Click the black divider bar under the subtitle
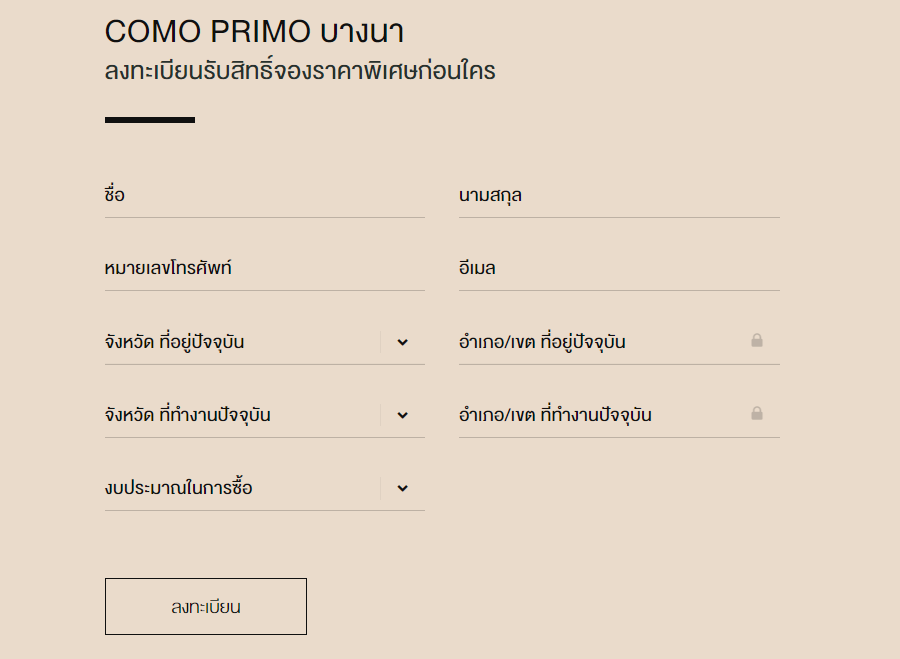Image resolution: width=900 pixels, height=659 pixels. tap(150, 120)
